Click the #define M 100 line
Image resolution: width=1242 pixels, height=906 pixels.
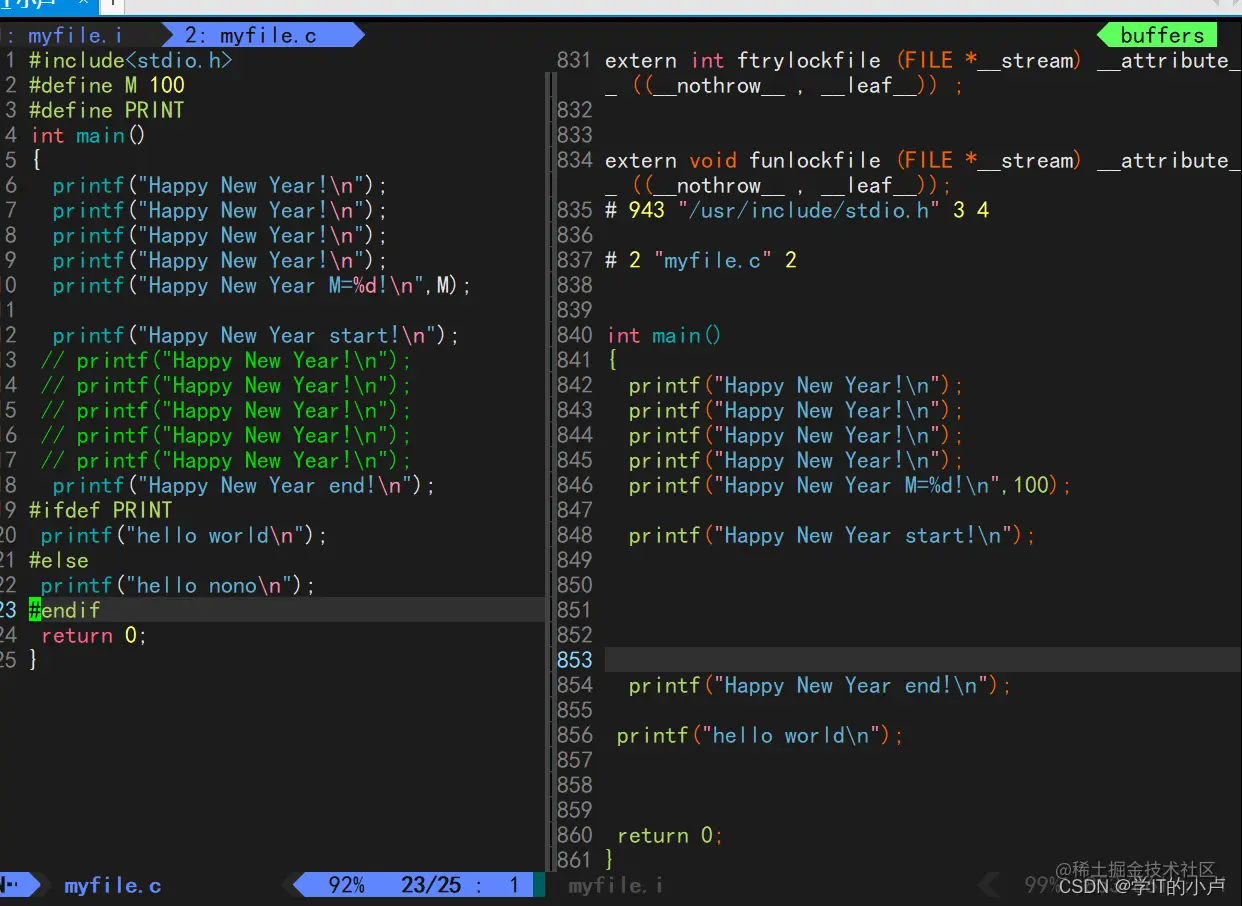[x=107, y=85]
